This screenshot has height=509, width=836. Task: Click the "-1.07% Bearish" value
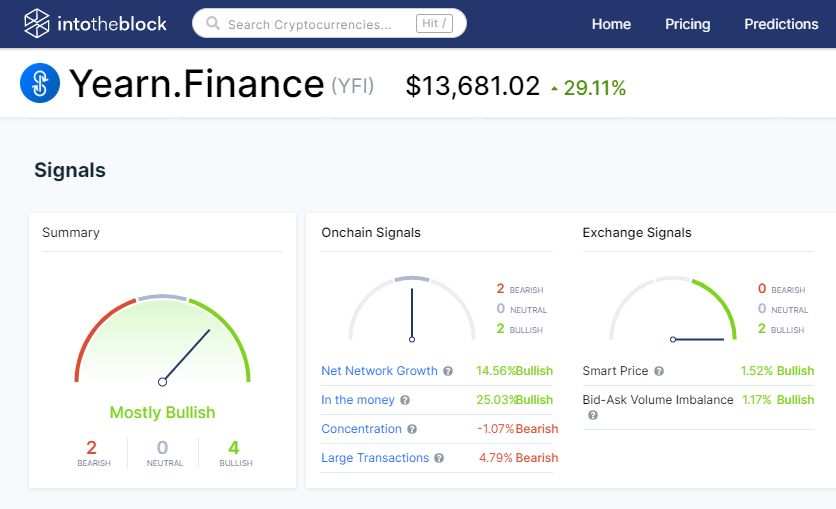click(x=517, y=429)
